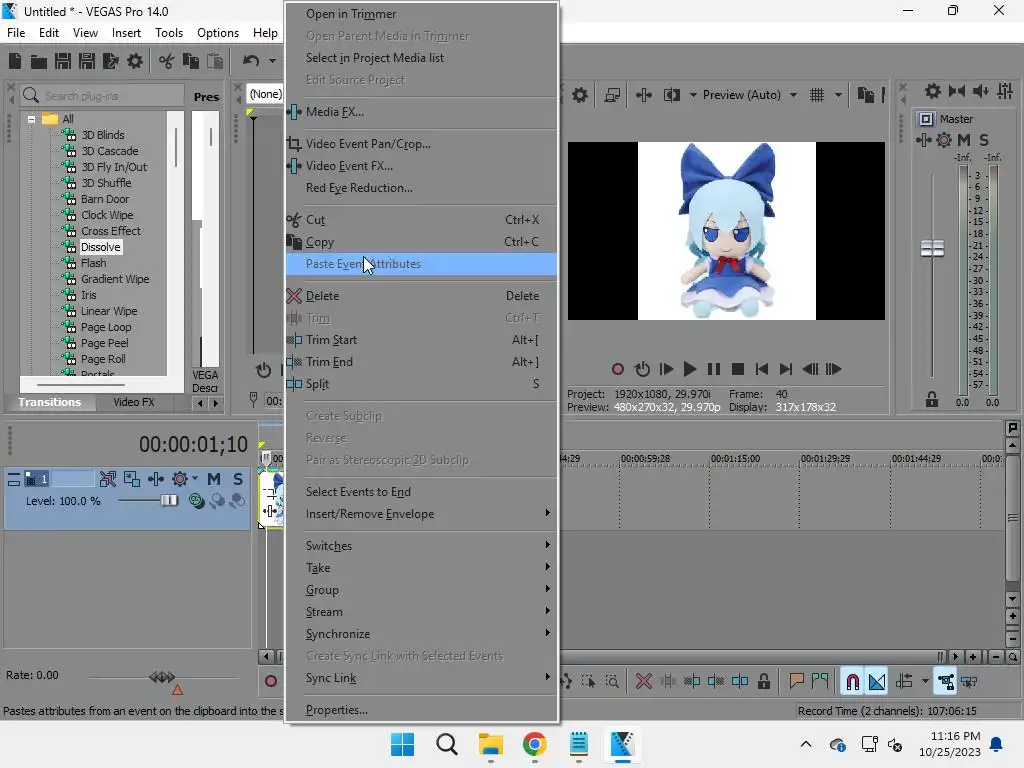Switch to the Video FX tab
The image size is (1024, 768).
pyautogui.click(x=134, y=402)
